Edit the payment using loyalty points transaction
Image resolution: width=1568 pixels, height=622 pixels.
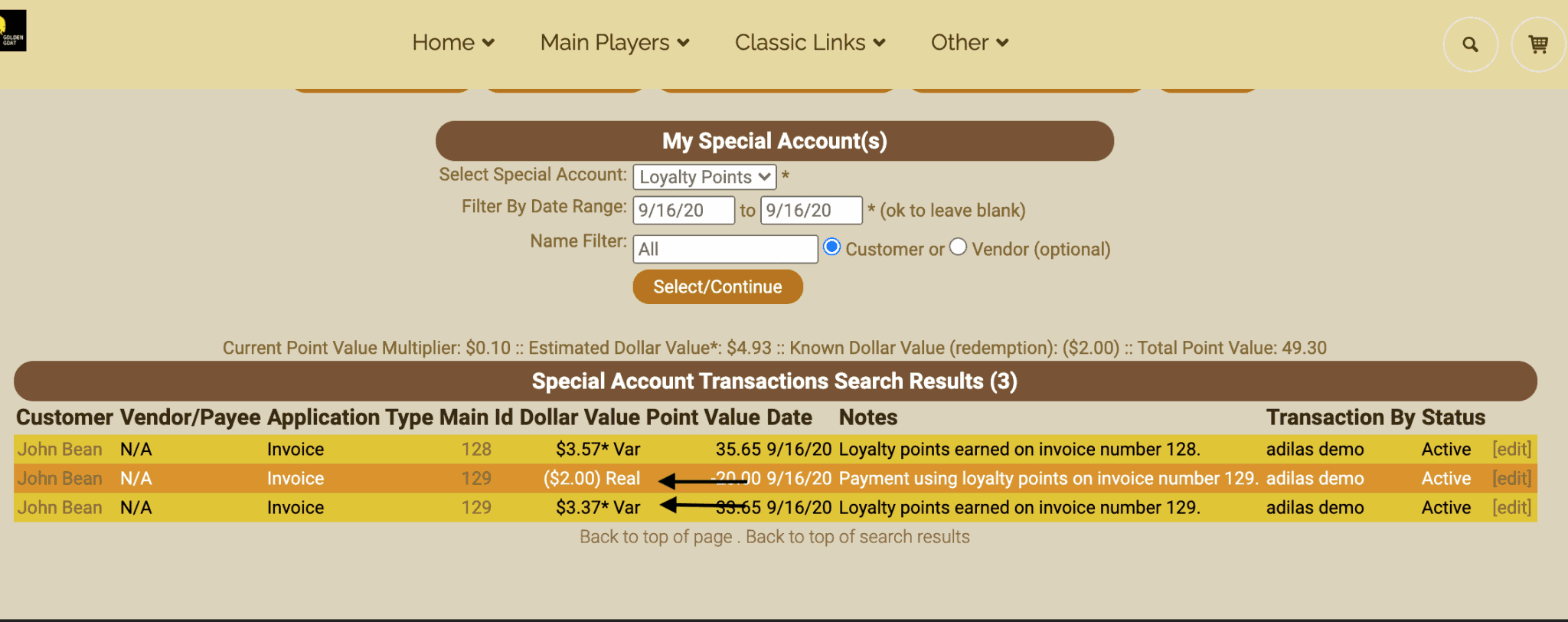pos(1511,479)
